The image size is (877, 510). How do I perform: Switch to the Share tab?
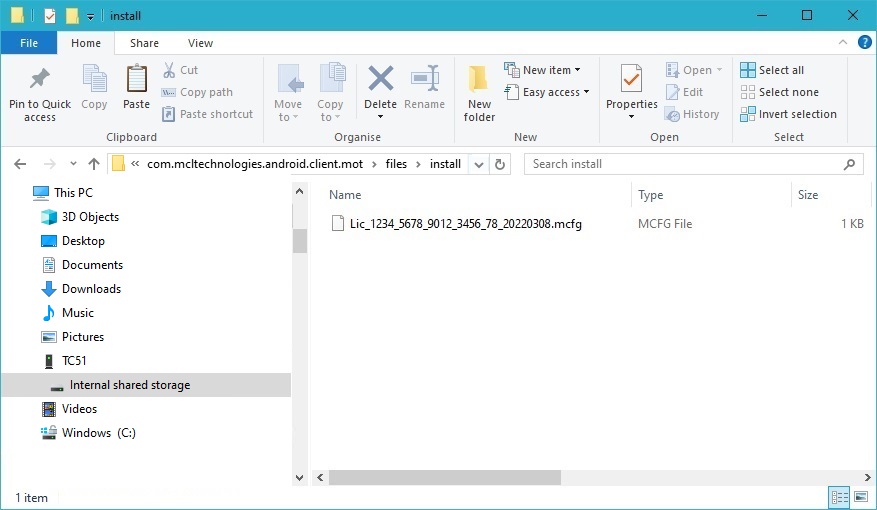pos(144,43)
